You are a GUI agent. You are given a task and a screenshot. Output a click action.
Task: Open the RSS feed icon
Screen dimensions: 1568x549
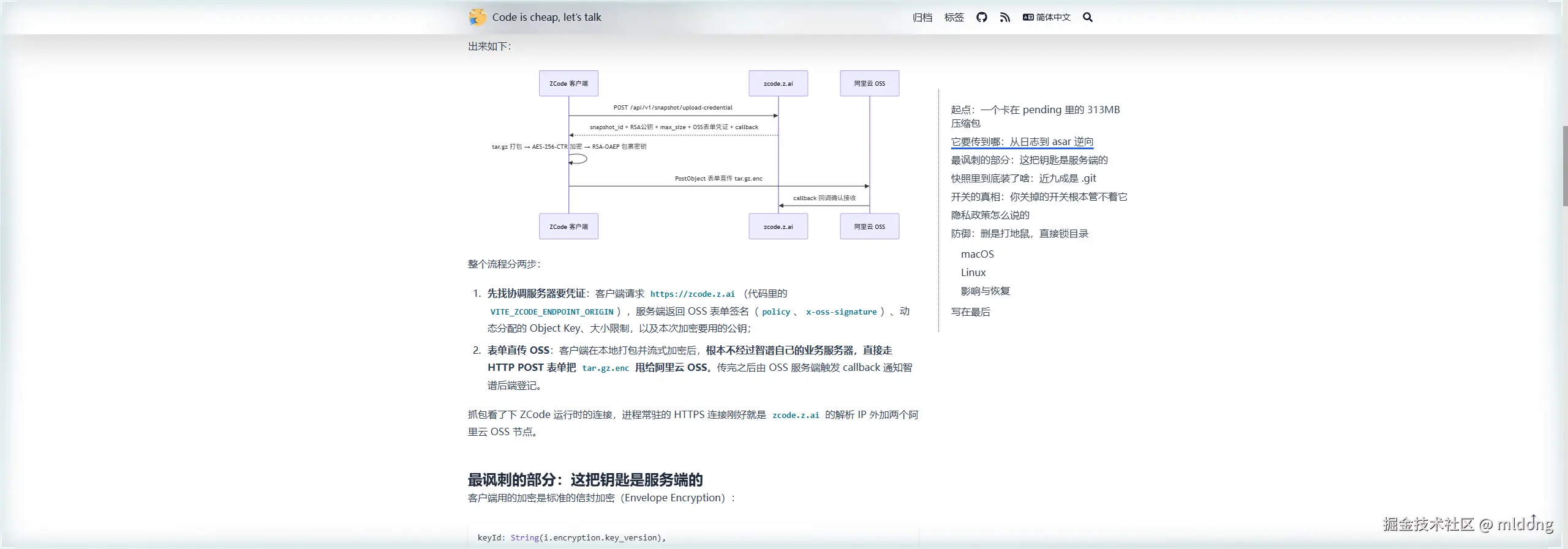pyautogui.click(x=1005, y=17)
